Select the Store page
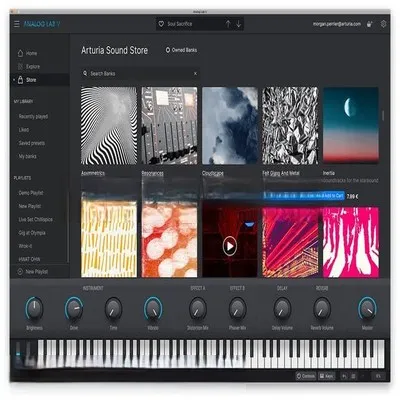 40,80
